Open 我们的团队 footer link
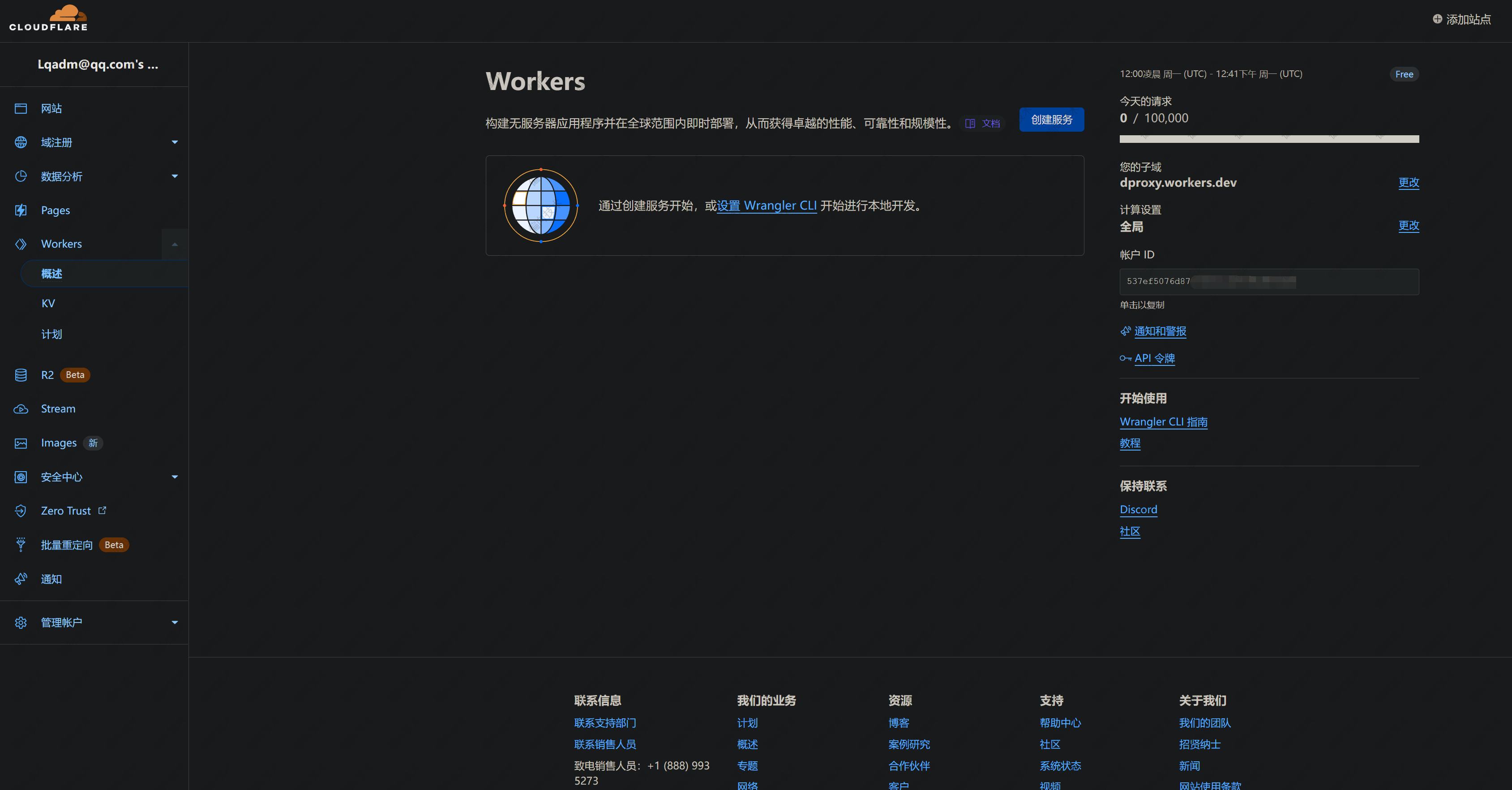This screenshot has height=790, width=1512. [x=1205, y=723]
